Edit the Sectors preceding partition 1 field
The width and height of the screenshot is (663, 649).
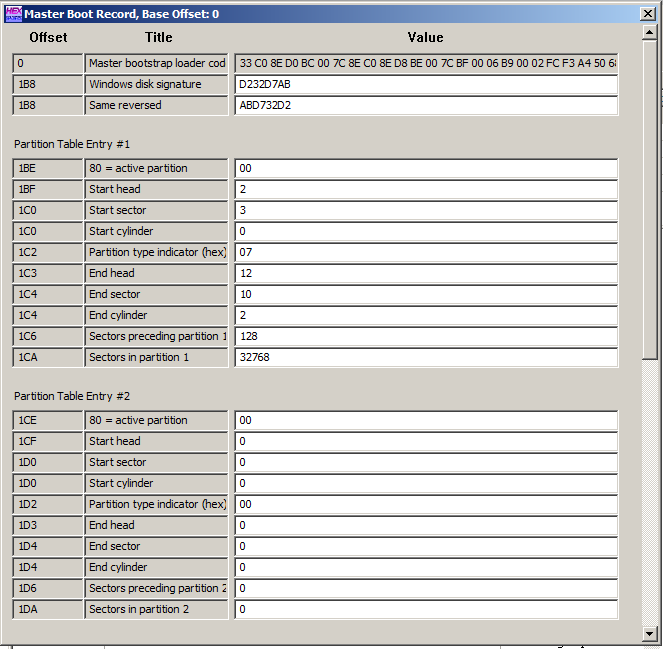(426, 336)
